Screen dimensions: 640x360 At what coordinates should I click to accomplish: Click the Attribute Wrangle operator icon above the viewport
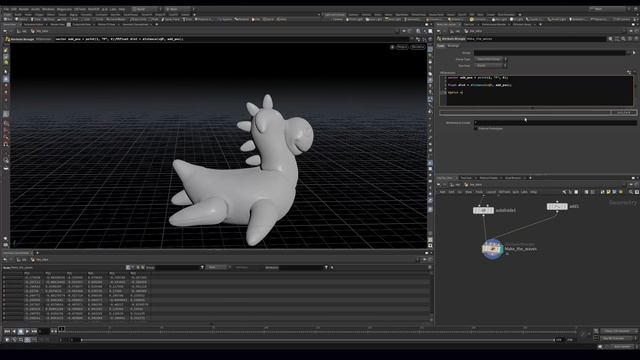tap(7, 39)
